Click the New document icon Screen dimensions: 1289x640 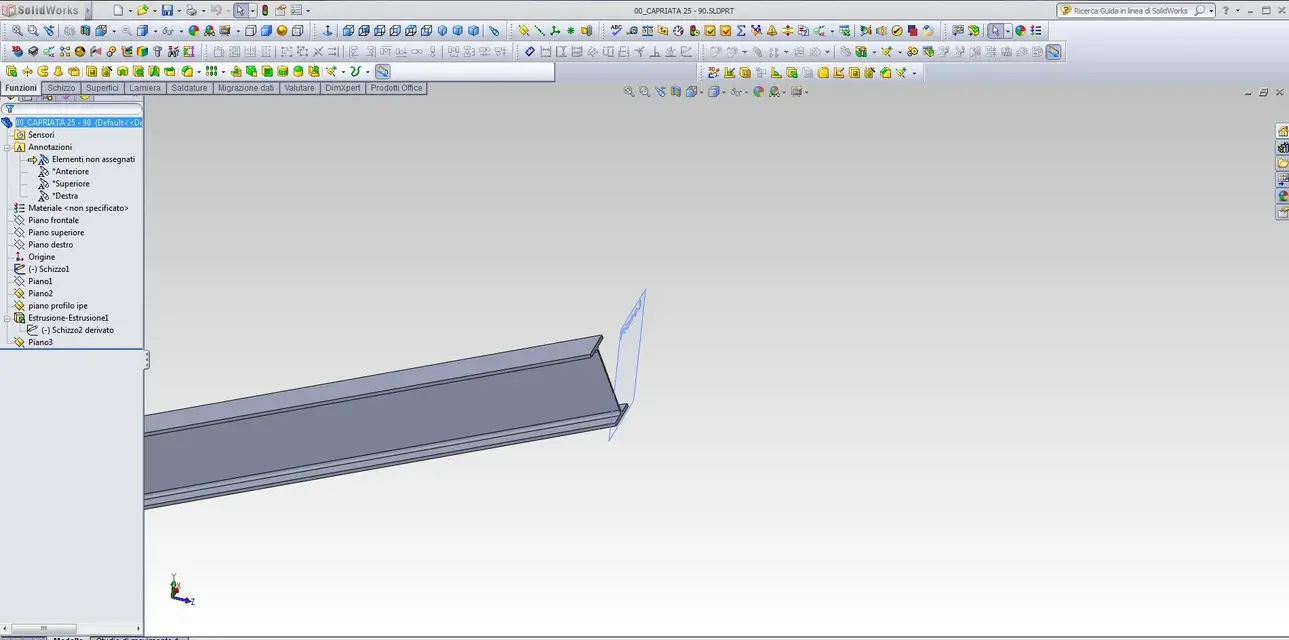point(117,10)
